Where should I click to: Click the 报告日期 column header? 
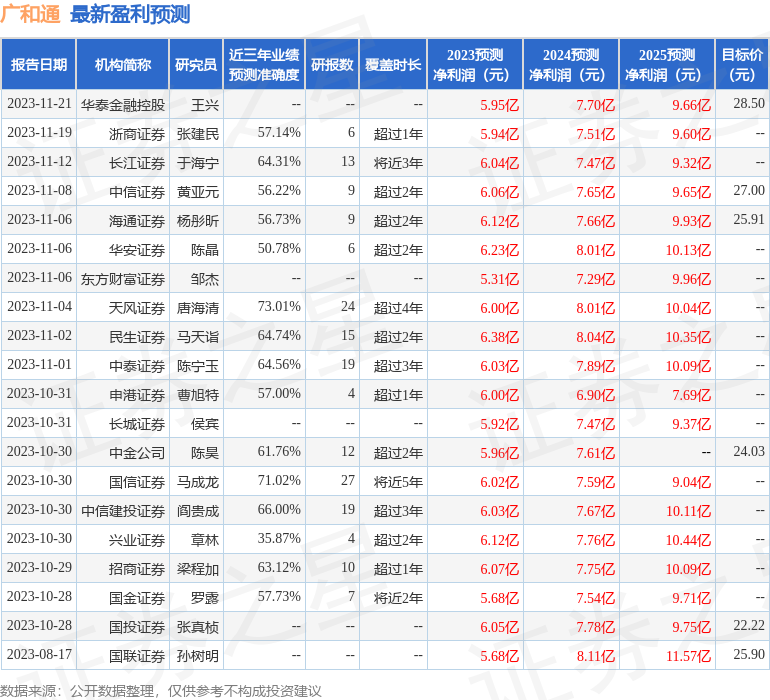click(39, 64)
